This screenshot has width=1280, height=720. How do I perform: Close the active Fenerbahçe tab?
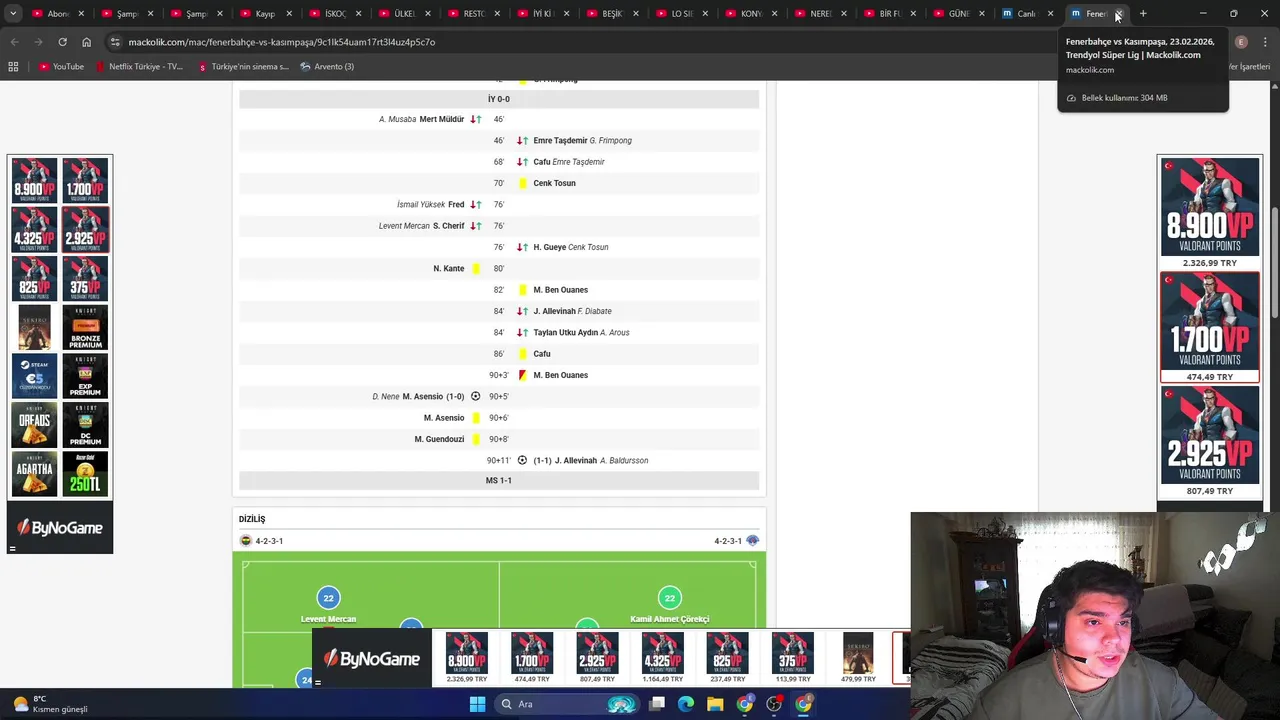pyautogui.click(x=1119, y=14)
